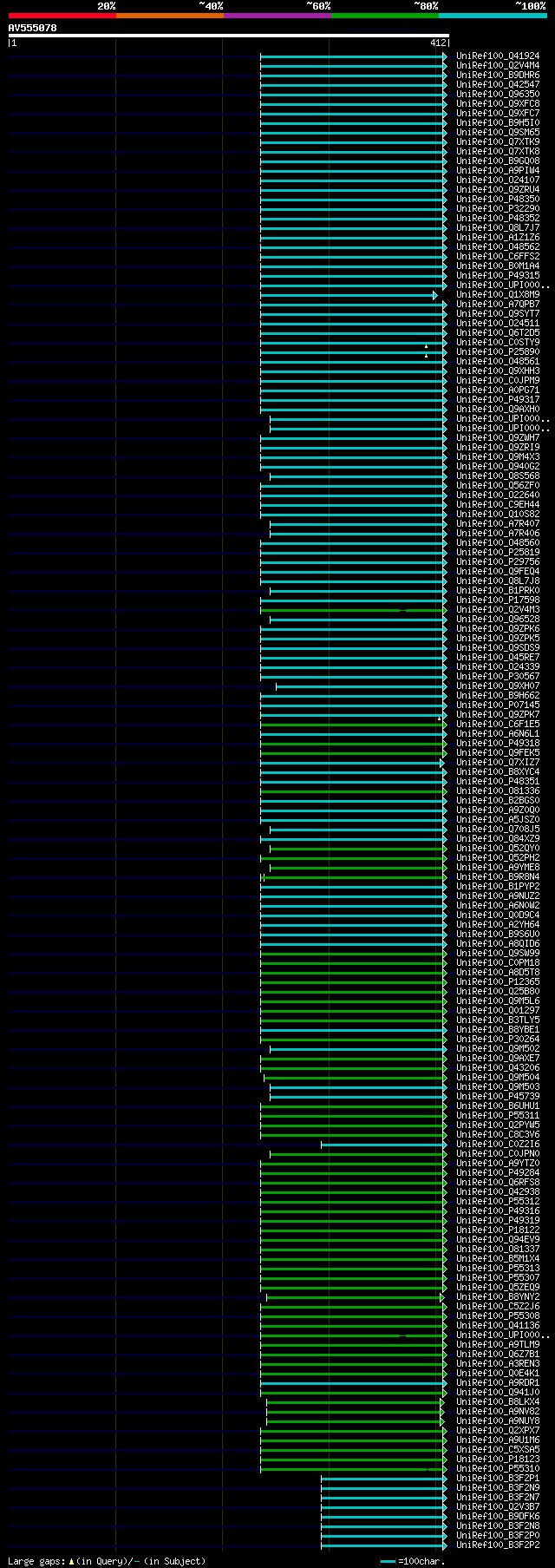555x1568 pixels.
Task: Go to subject UniRef100_B0M1A4
Action: point(498,266)
